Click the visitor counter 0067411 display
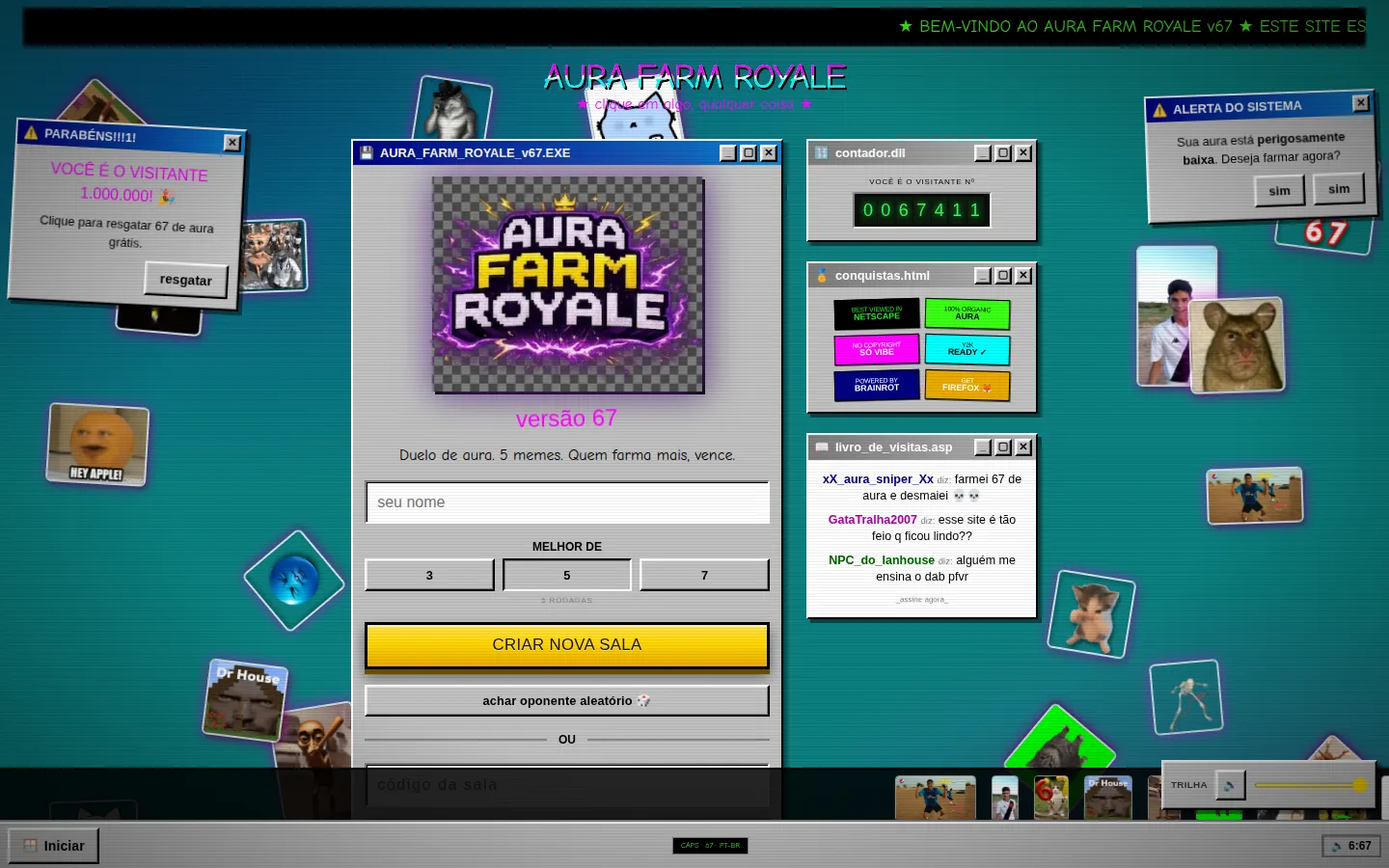1389x868 pixels. coord(922,210)
